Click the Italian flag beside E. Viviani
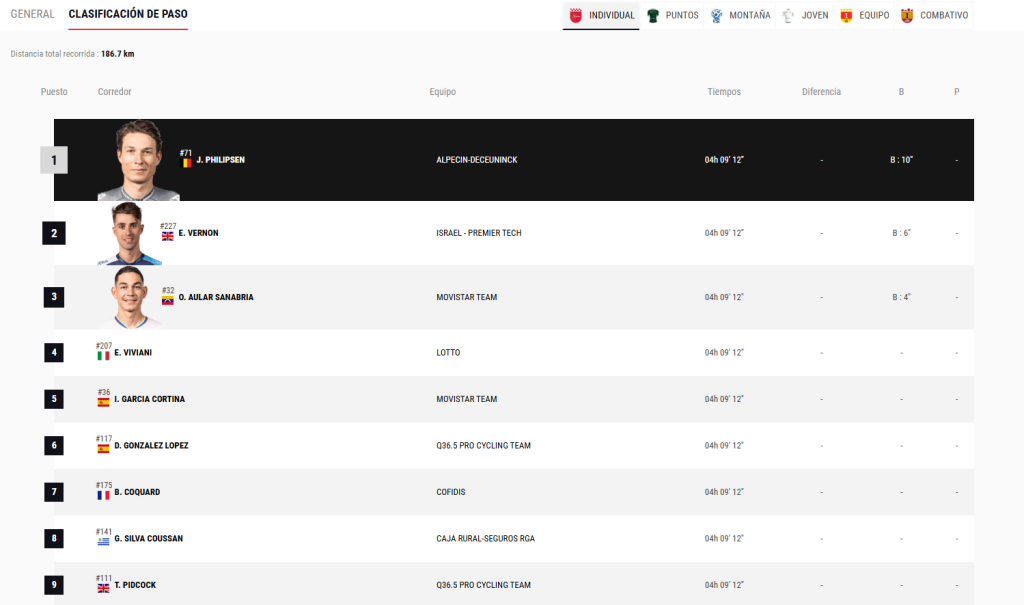The image size is (1024, 605). pyautogui.click(x=103, y=355)
